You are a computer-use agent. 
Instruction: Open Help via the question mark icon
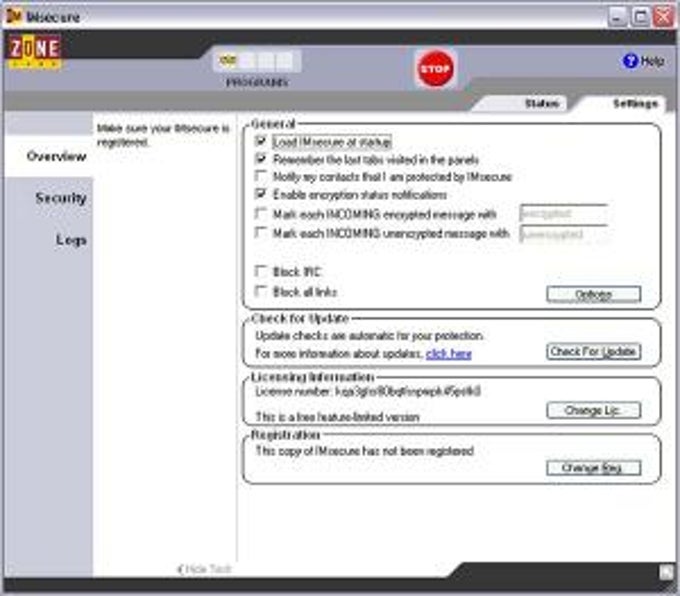(630, 61)
